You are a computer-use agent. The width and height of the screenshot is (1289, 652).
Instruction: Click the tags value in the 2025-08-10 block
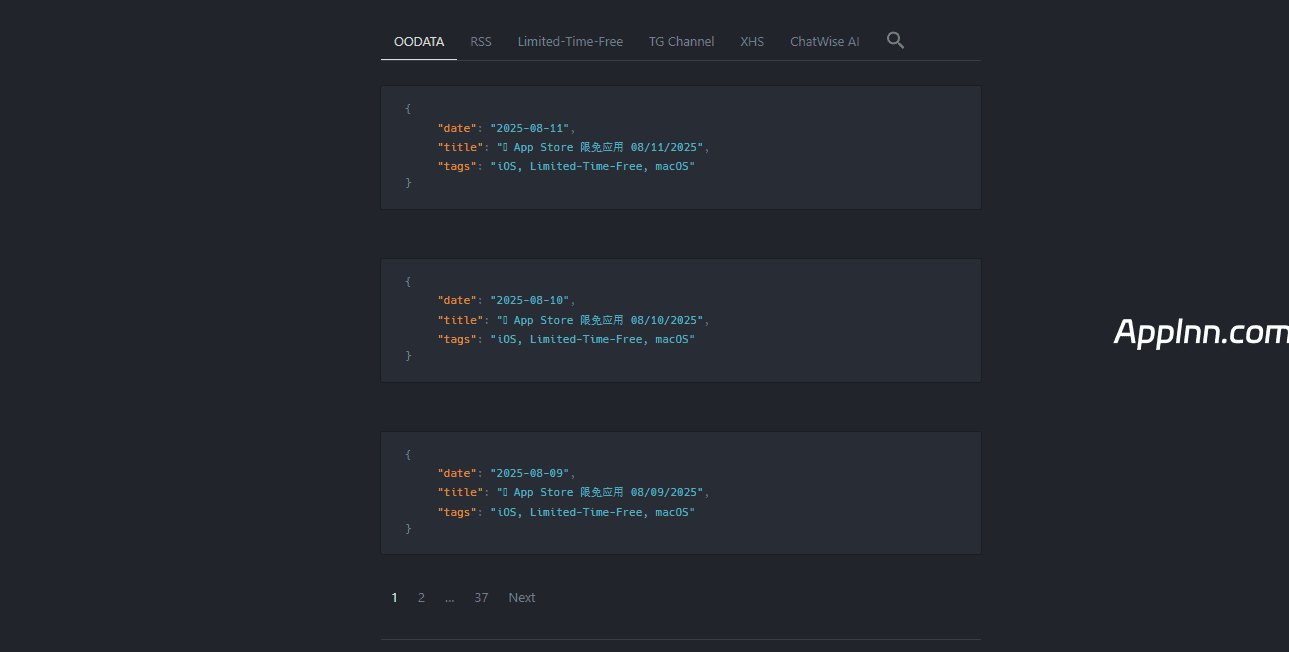click(x=592, y=339)
